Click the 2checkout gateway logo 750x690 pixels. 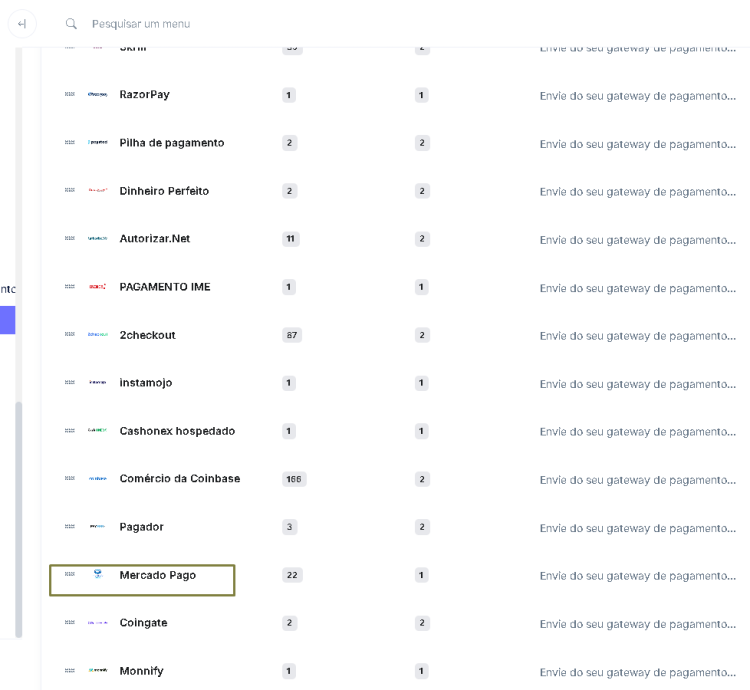pyautogui.click(x=98, y=335)
